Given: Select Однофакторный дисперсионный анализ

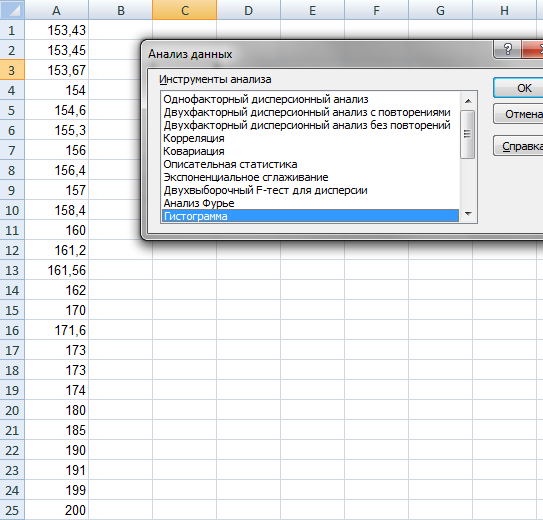Looking at the screenshot, I should [266, 99].
